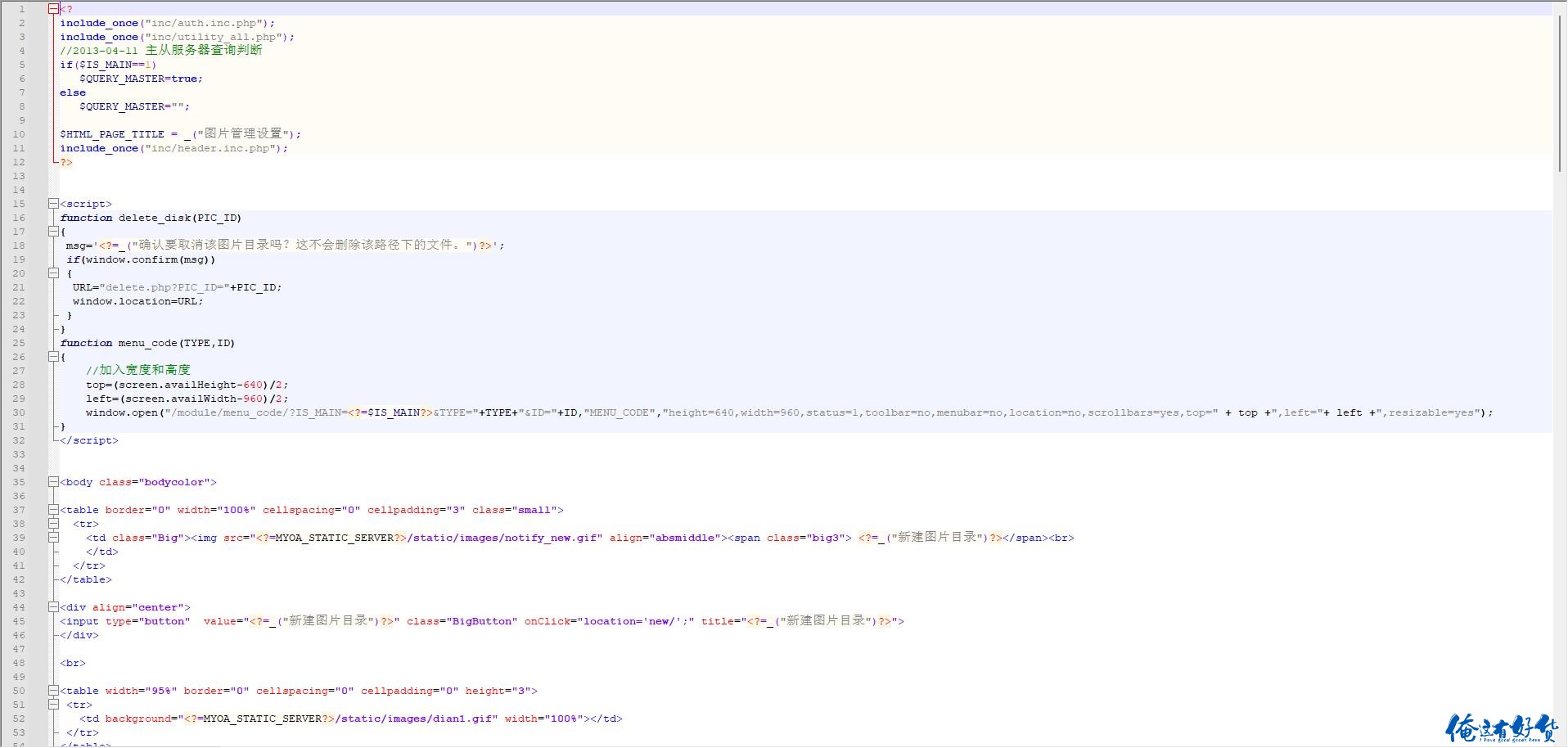Collapse the td class Big fold on line 39
The image size is (1568, 748).
(x=53, y=538)
